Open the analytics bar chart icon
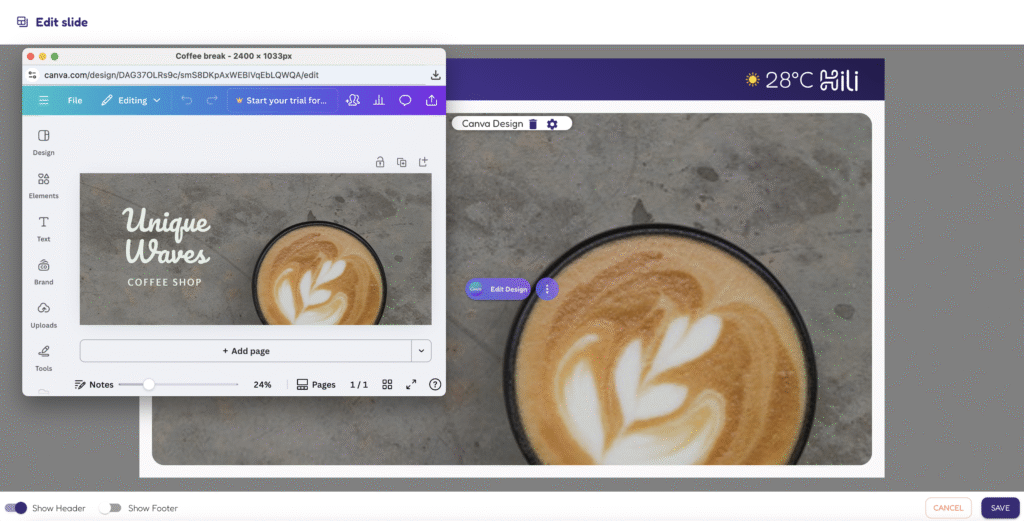The width and height of the screenshot is (1024, 521). click(379, 100)
